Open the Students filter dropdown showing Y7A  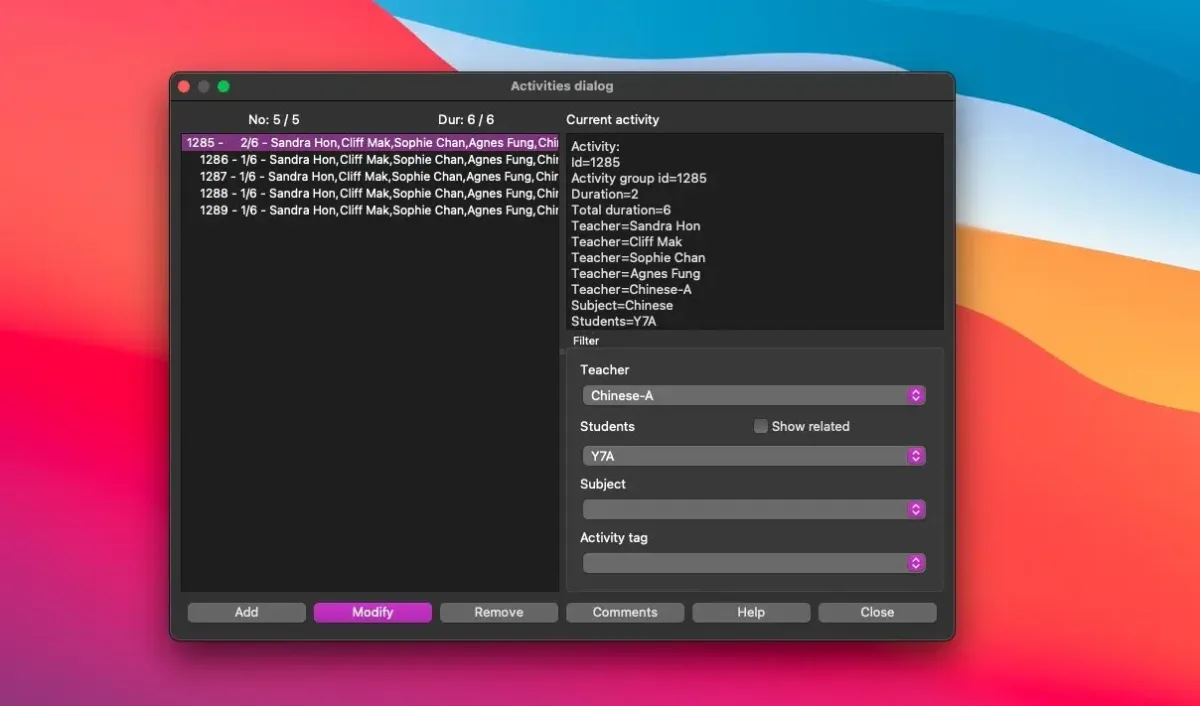pyautogui.click(x=753, y=456)
